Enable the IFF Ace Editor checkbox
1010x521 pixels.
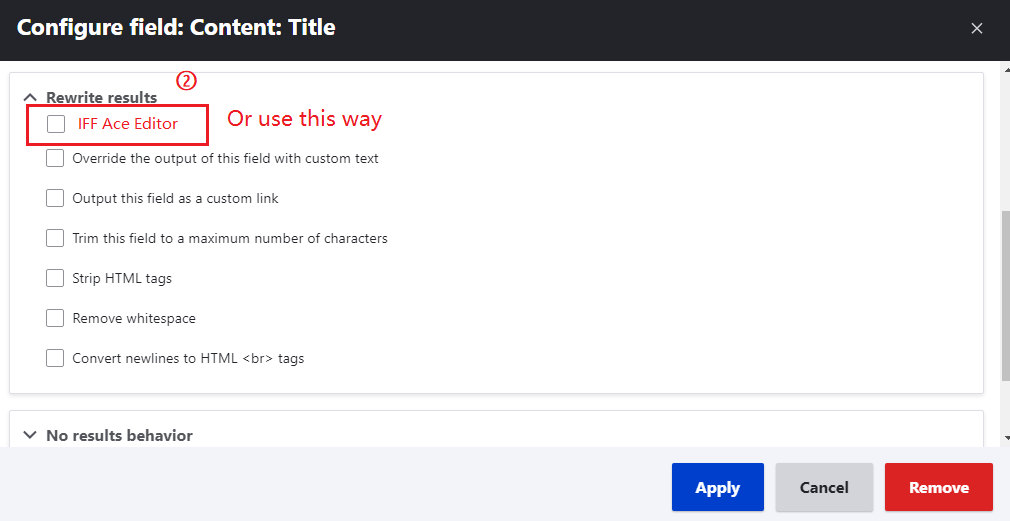[x=56, y=124]
